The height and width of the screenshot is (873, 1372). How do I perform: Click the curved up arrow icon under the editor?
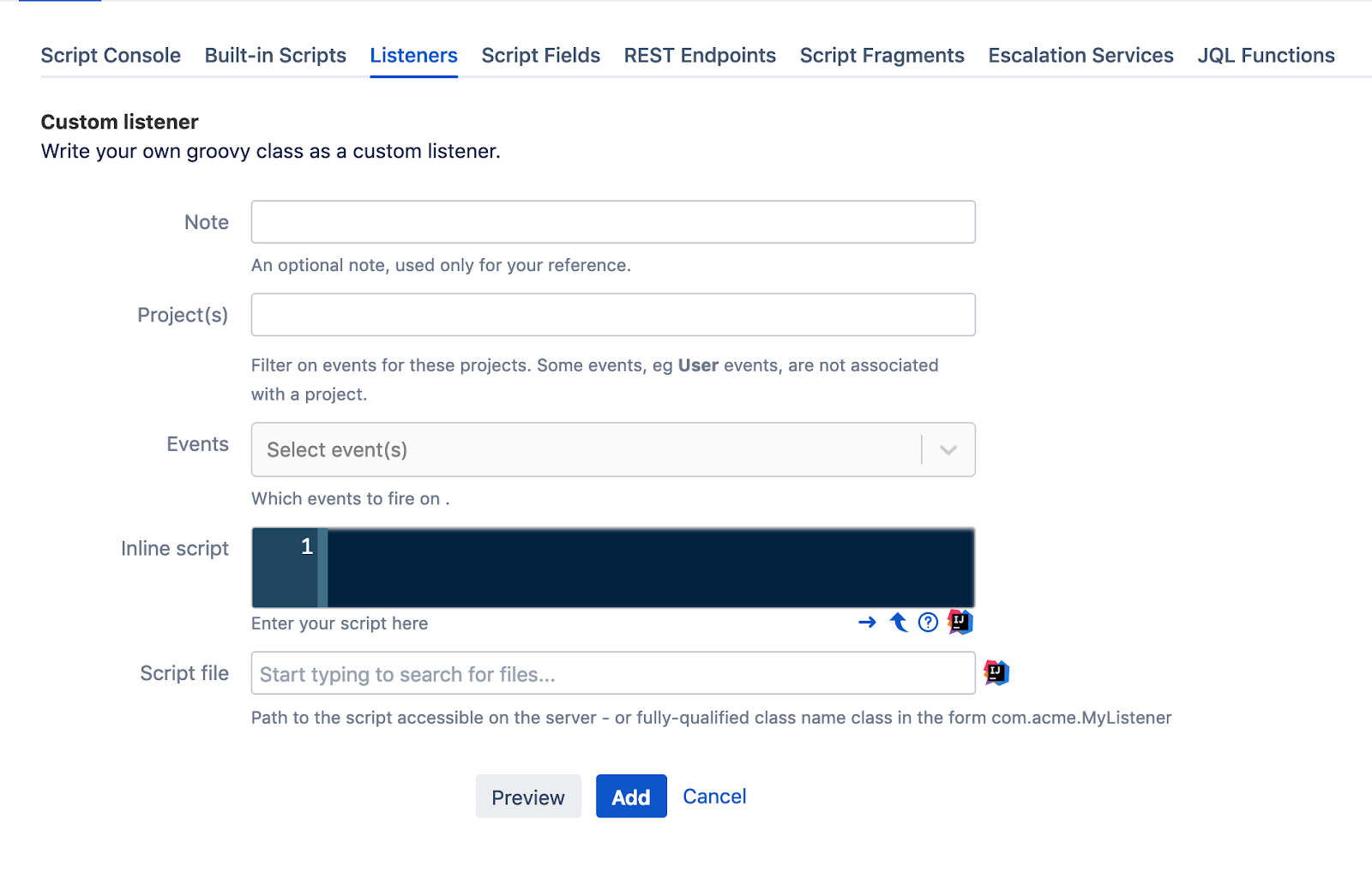[898, 622]
